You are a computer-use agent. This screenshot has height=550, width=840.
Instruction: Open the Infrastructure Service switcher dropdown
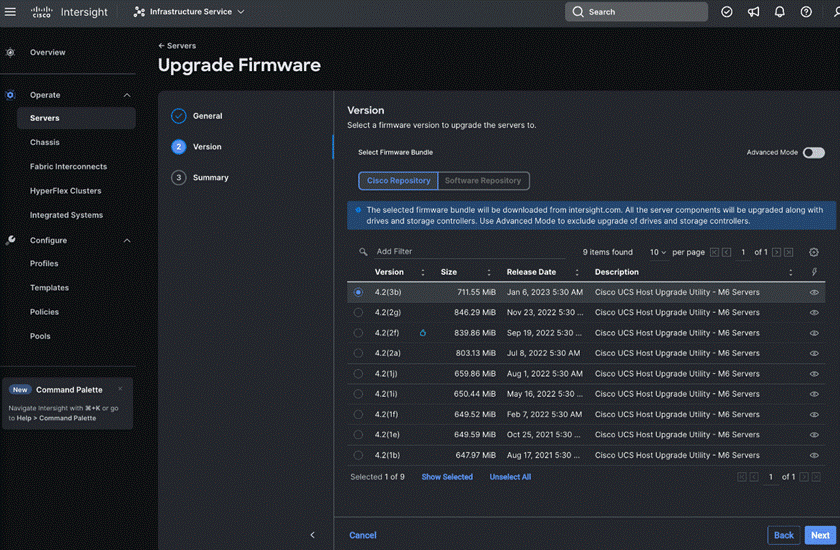(x=189, y=12)
